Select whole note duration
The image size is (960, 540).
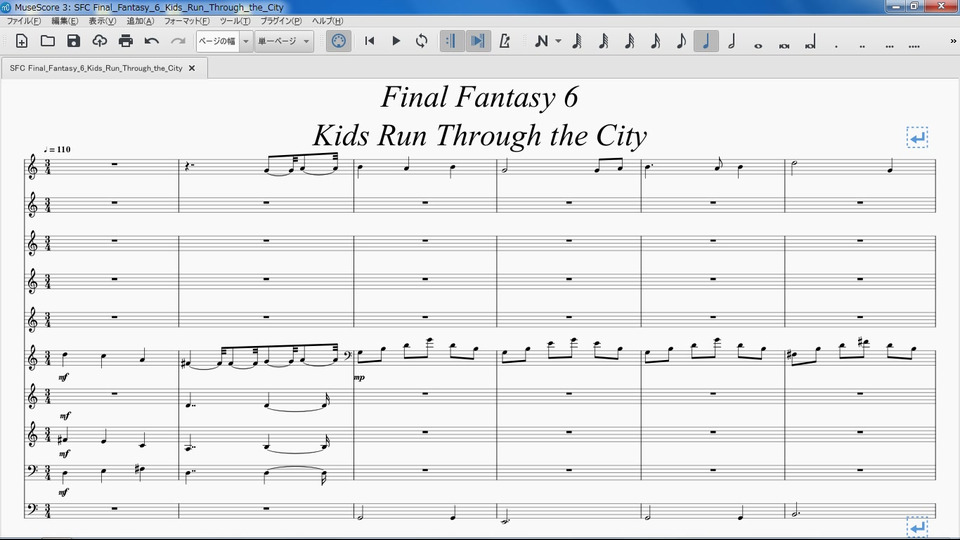758,45
